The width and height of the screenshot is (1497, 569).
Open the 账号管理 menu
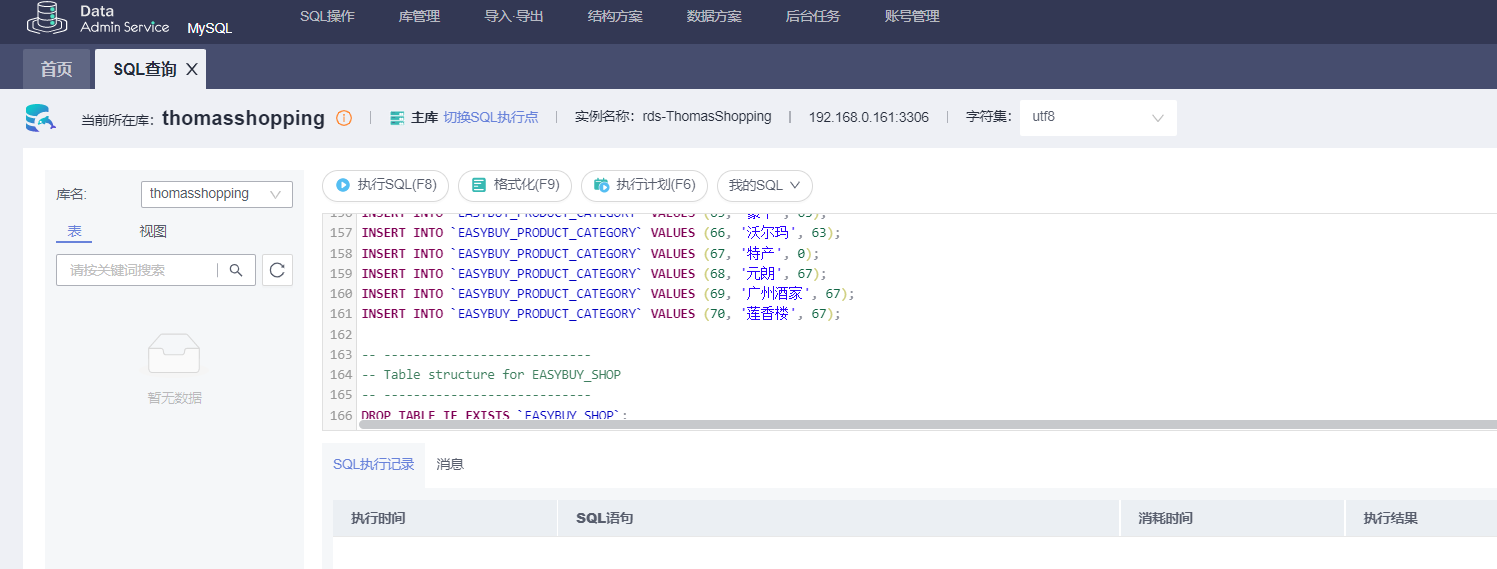point(912,17)
